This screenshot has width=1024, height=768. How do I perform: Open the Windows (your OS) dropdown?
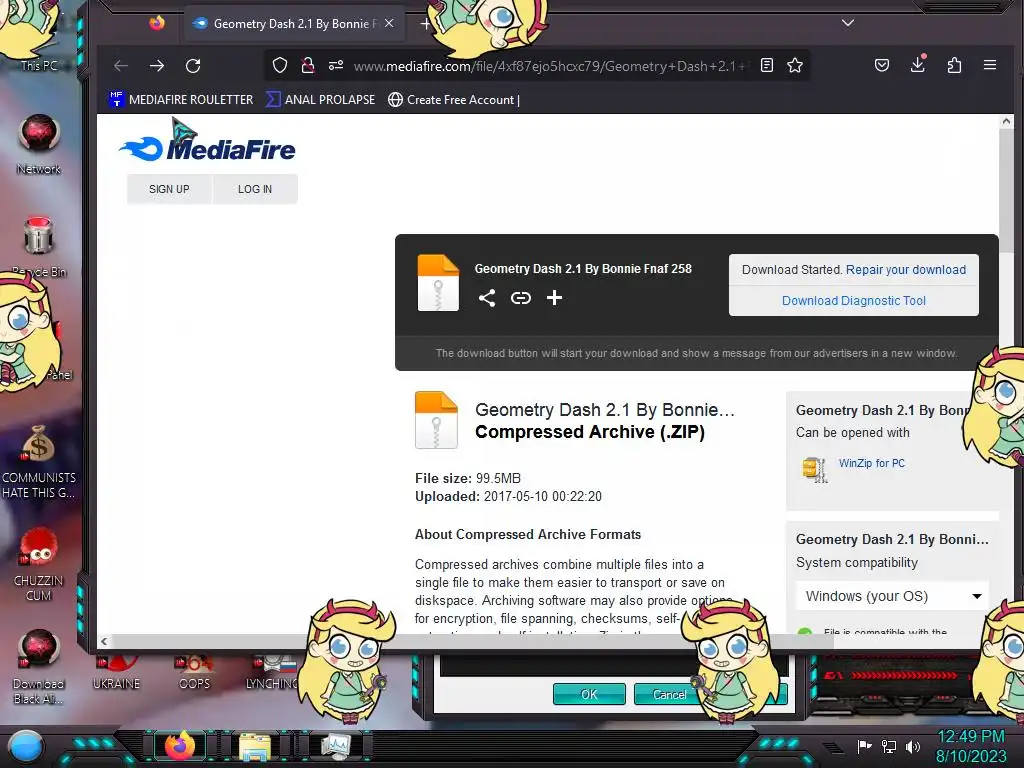click(892, 596)
